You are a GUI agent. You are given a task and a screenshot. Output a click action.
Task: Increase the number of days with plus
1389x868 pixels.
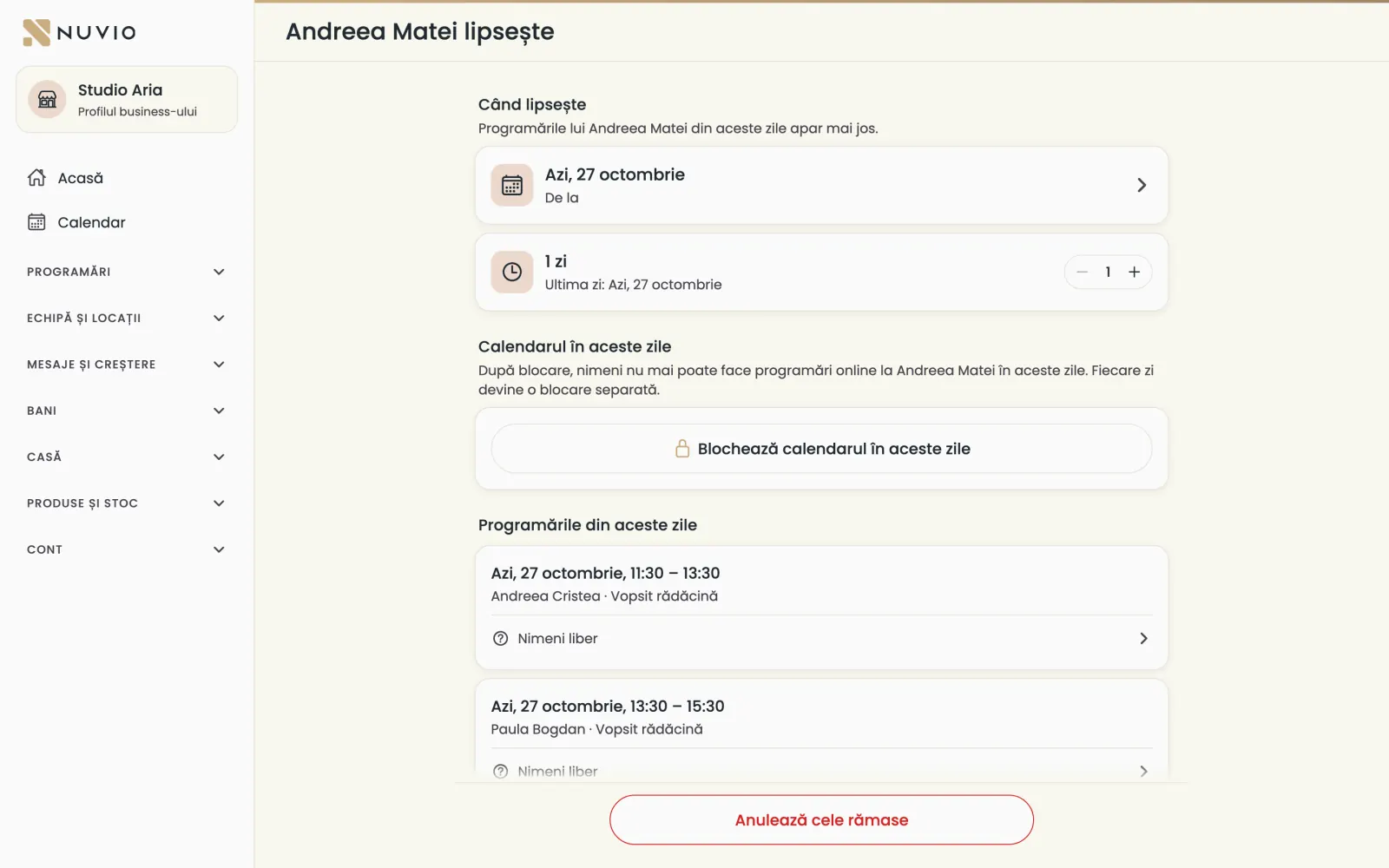[1134, 272]
